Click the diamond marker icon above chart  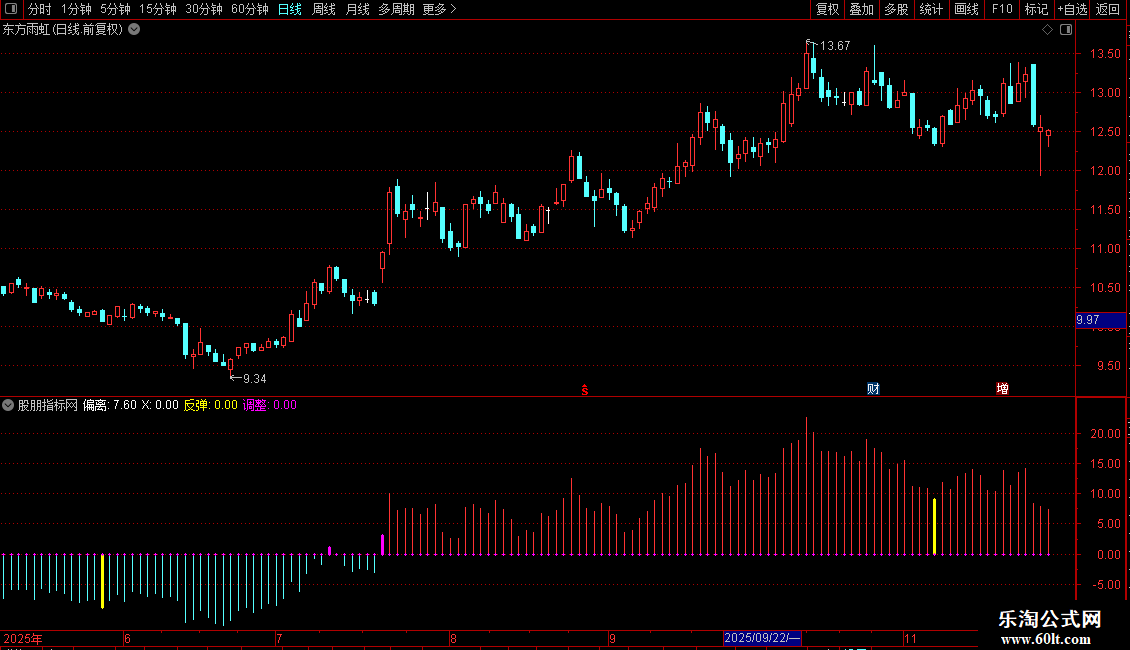1047,30
